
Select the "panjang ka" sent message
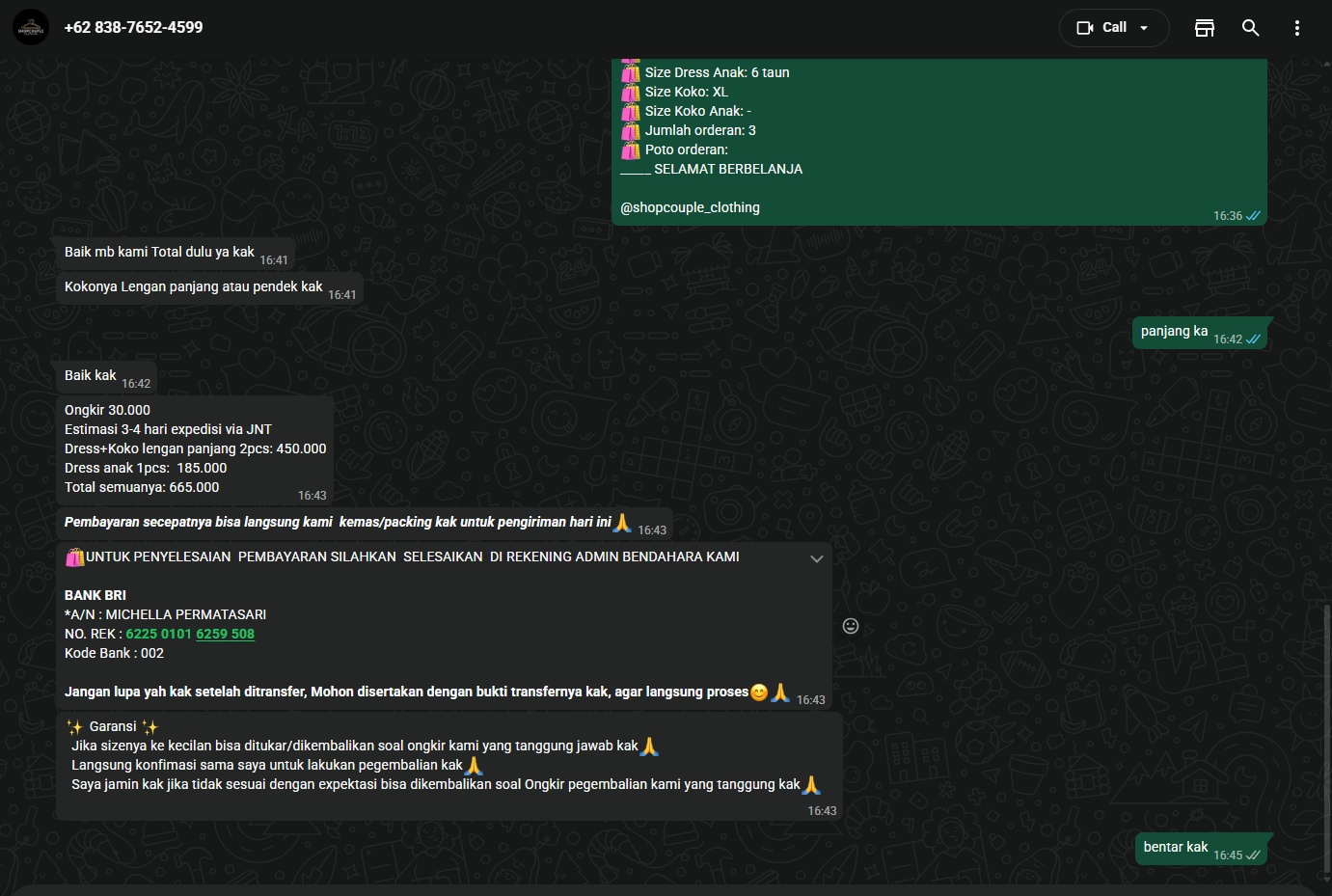1174,332
